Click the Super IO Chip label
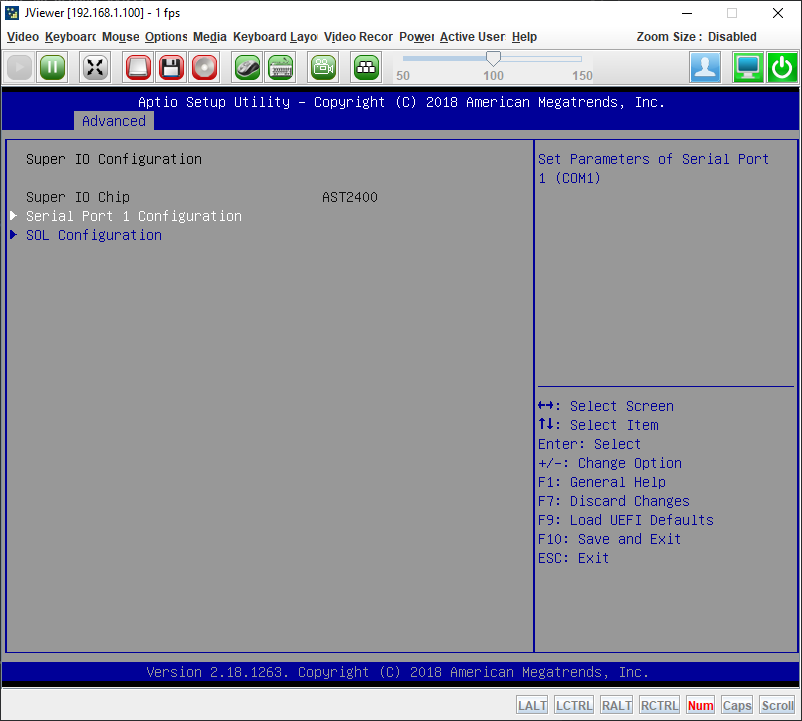Viewport: 802px width, 721px height. tap(78, 197)
